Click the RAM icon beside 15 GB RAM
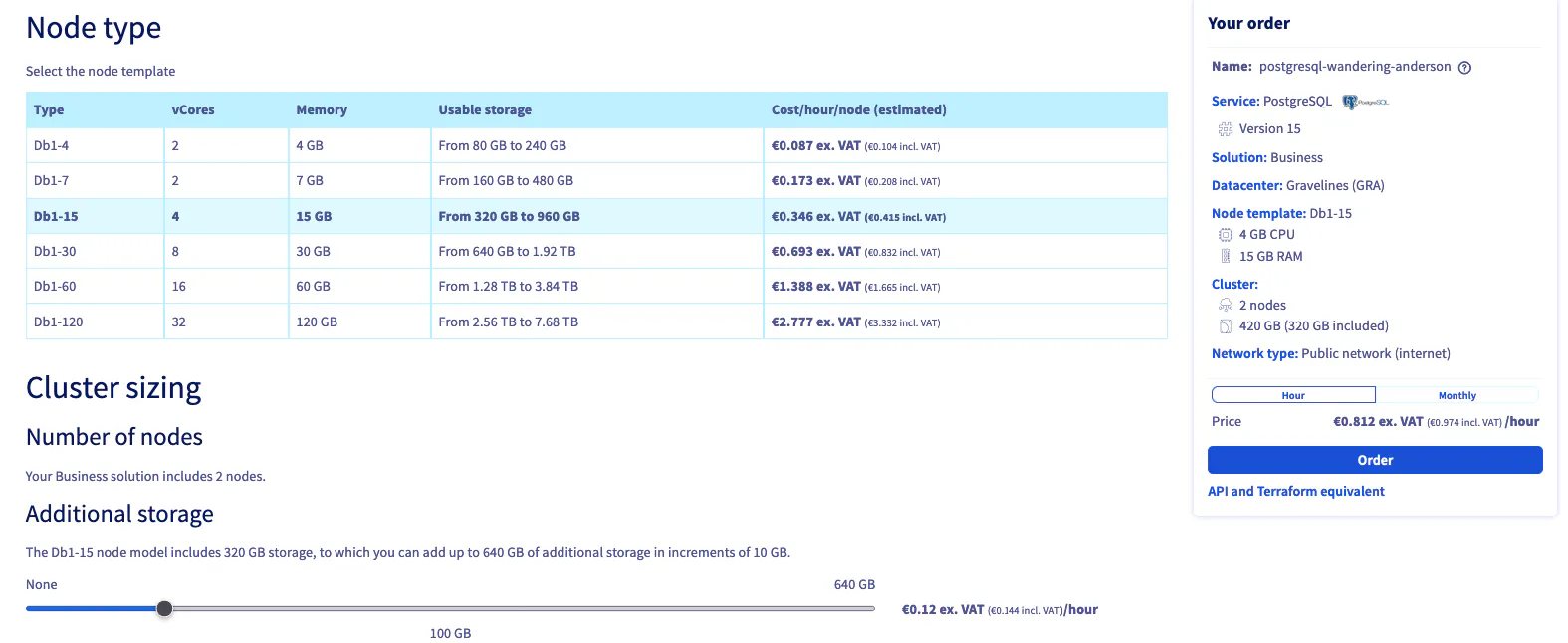 (1226, 257)
